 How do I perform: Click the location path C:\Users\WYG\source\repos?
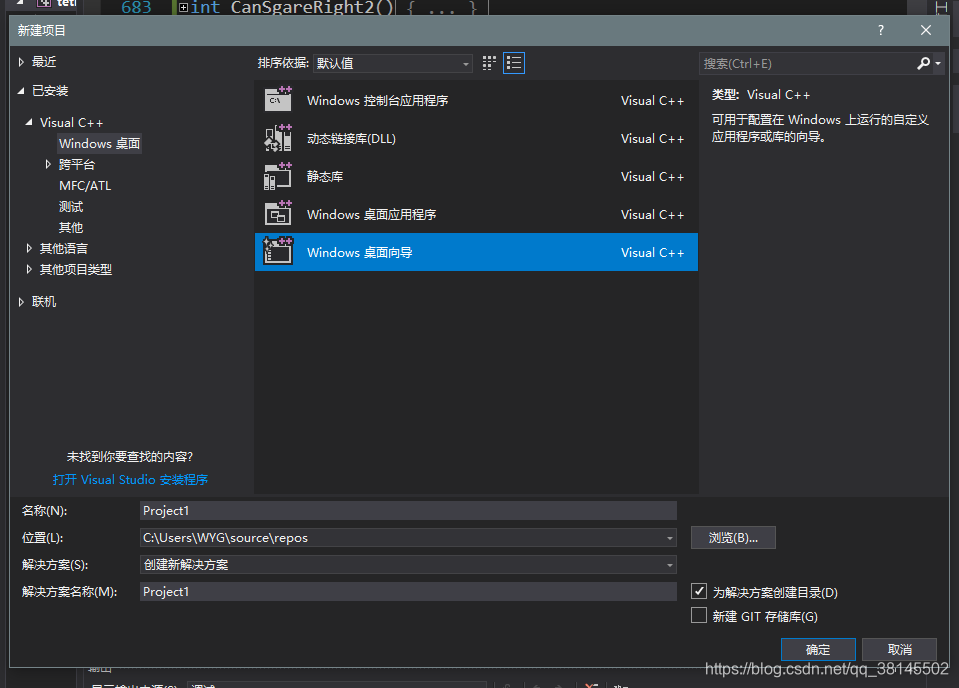pos(225,538)
